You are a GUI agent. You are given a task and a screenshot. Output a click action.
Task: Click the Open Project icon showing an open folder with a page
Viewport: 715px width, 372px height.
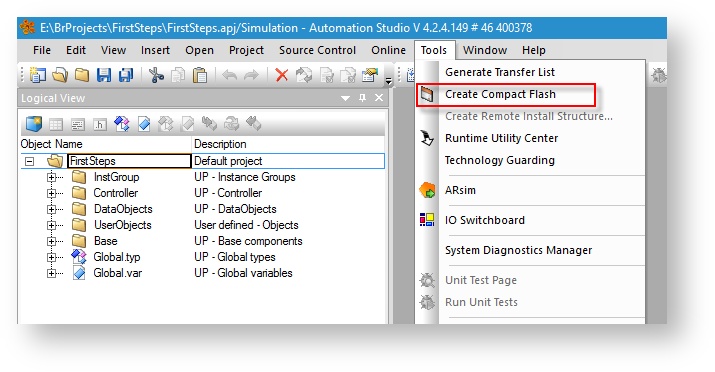(x=60, y=75)
